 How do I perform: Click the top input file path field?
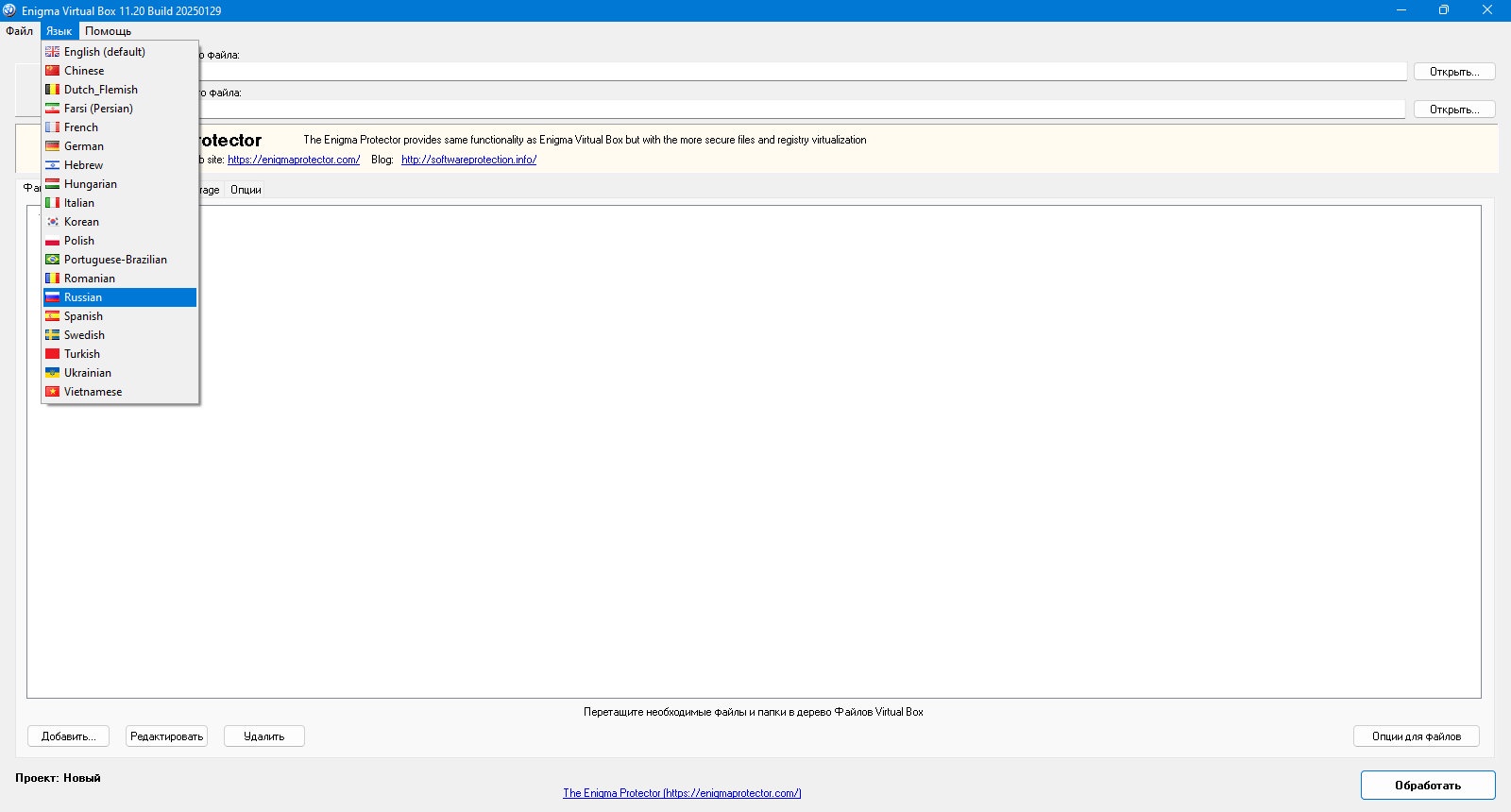(803, 72)
